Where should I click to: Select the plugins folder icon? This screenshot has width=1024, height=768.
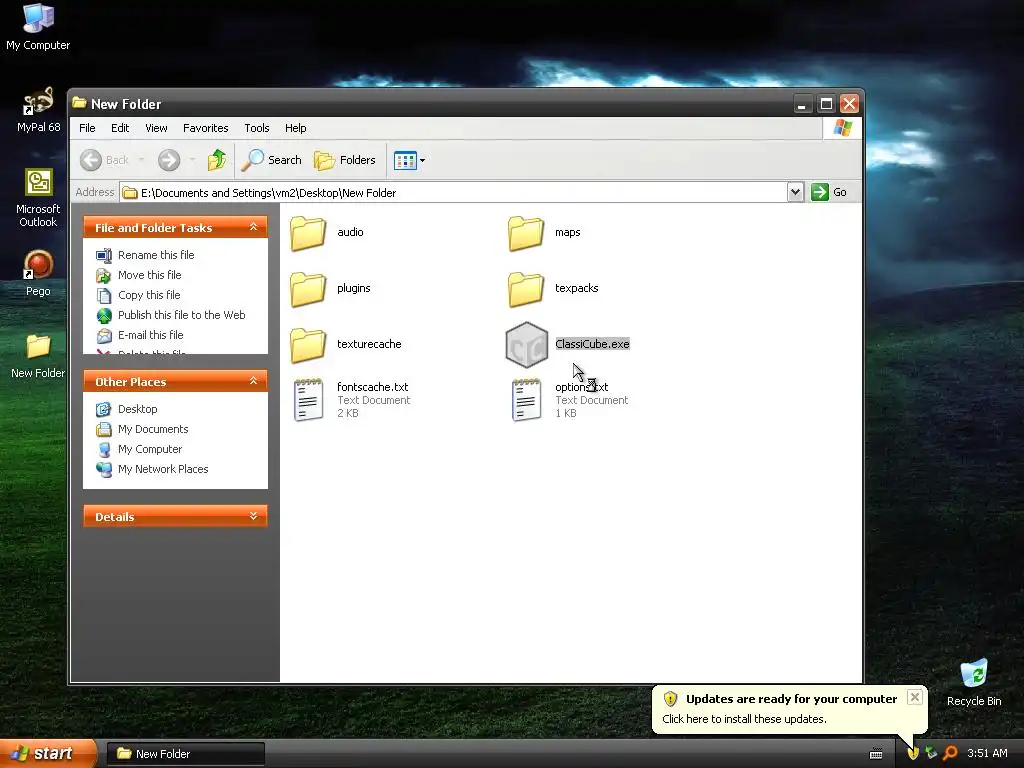pos(308,289)
